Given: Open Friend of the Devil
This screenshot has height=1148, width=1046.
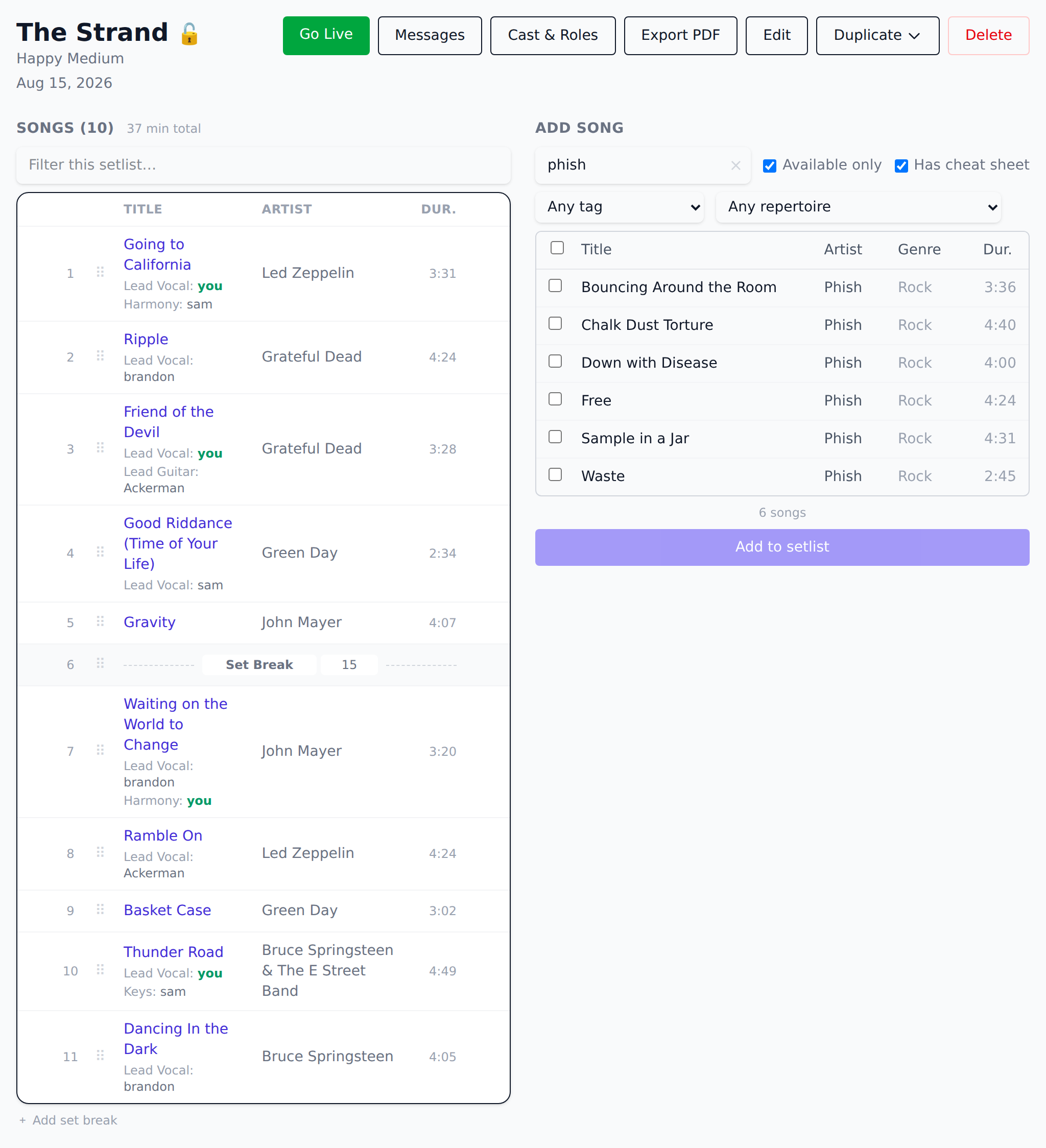Looking at the screenshot, I should [169, 422].
